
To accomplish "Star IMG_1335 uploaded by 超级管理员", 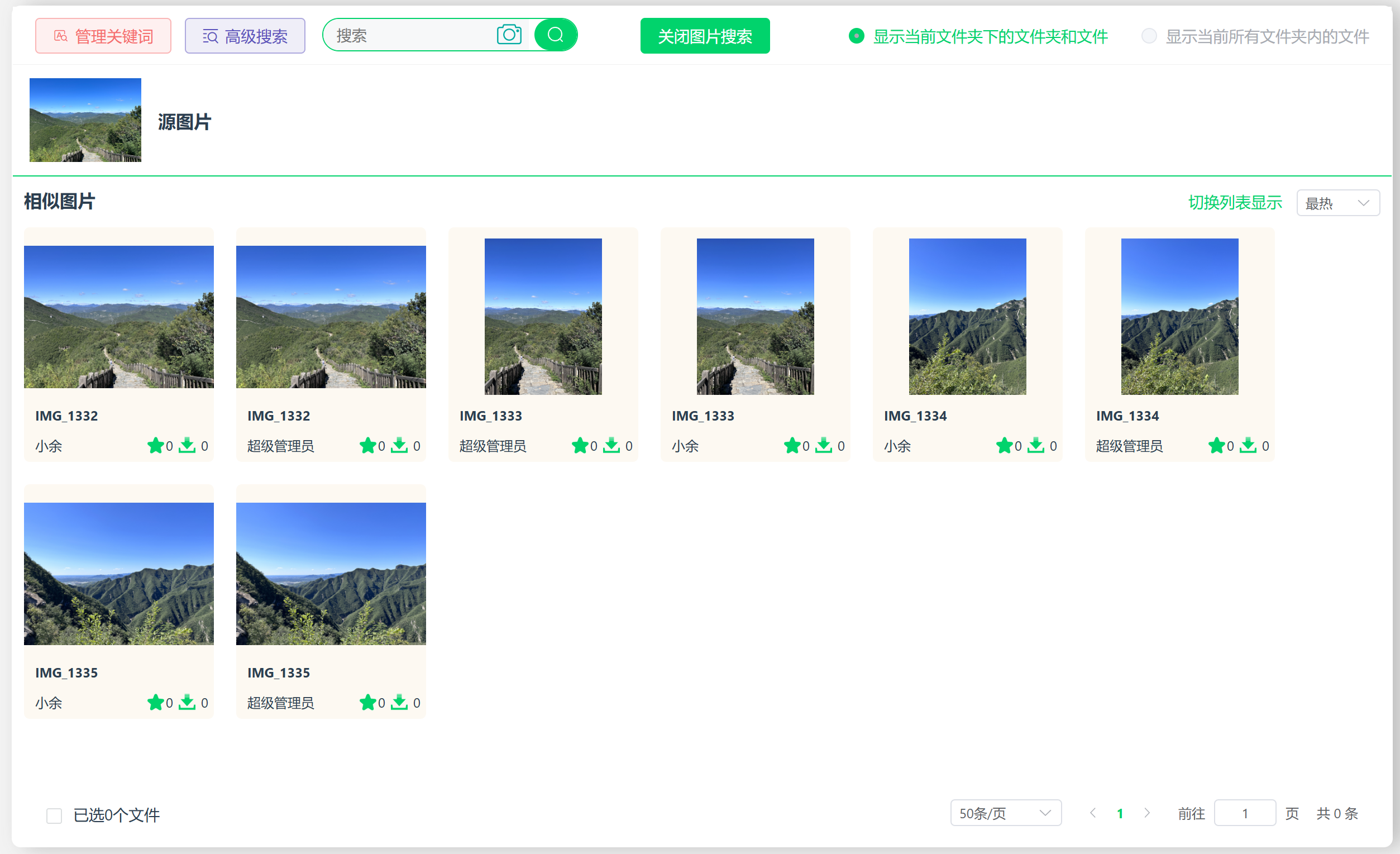I will (x=368, y=703).
